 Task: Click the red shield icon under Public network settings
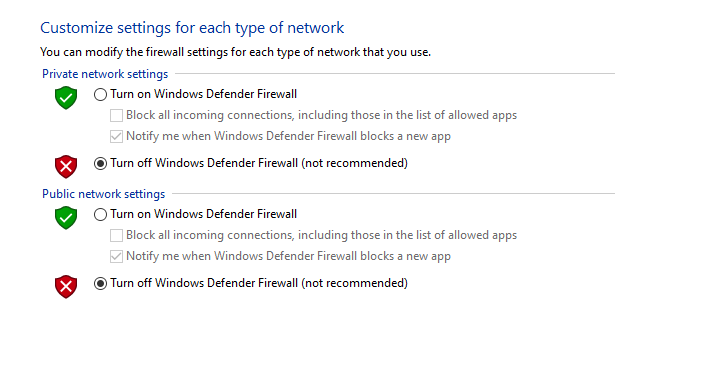[x=66, y=287]
